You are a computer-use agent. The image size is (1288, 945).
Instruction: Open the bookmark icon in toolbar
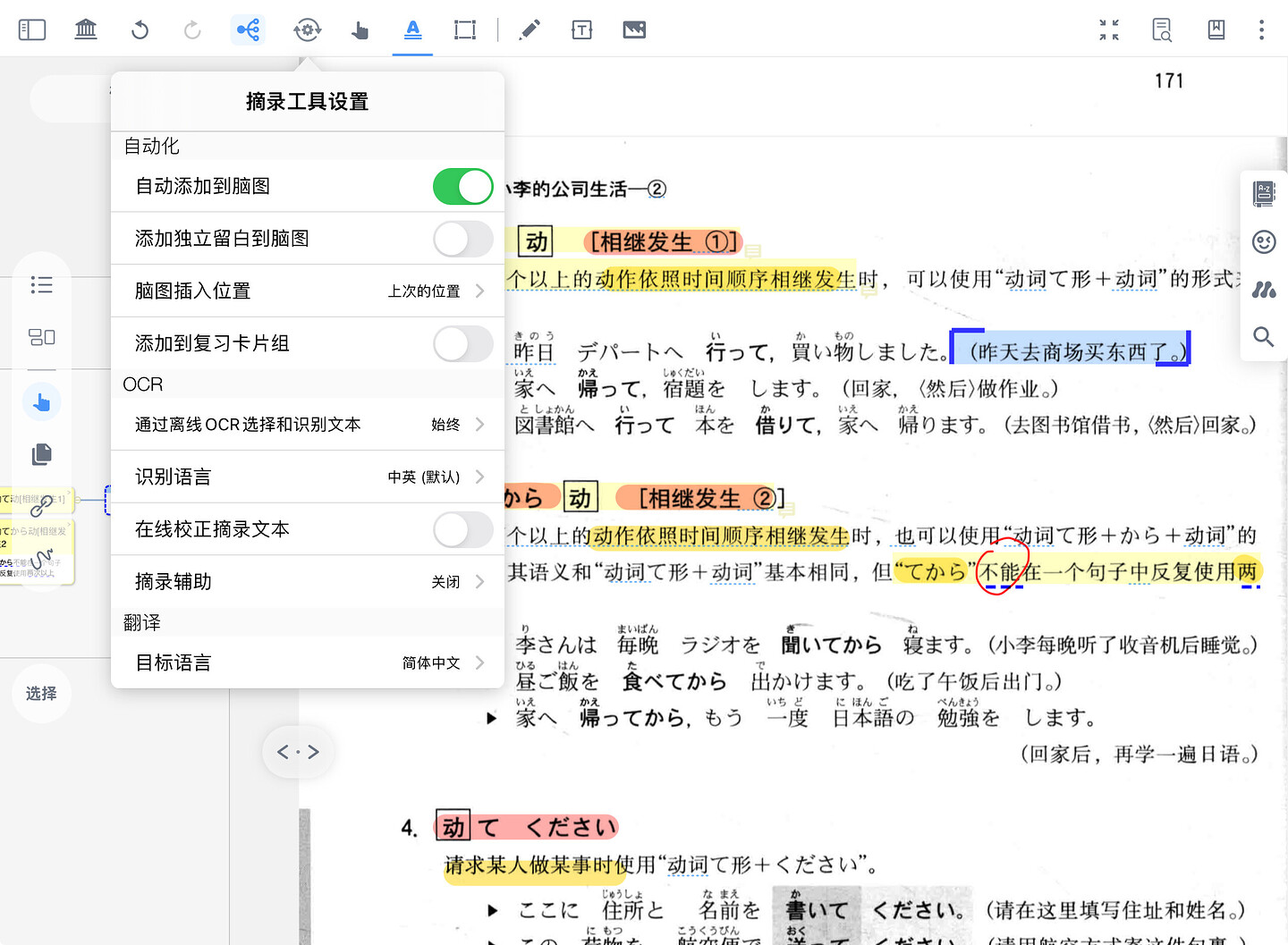(1216, 30)
